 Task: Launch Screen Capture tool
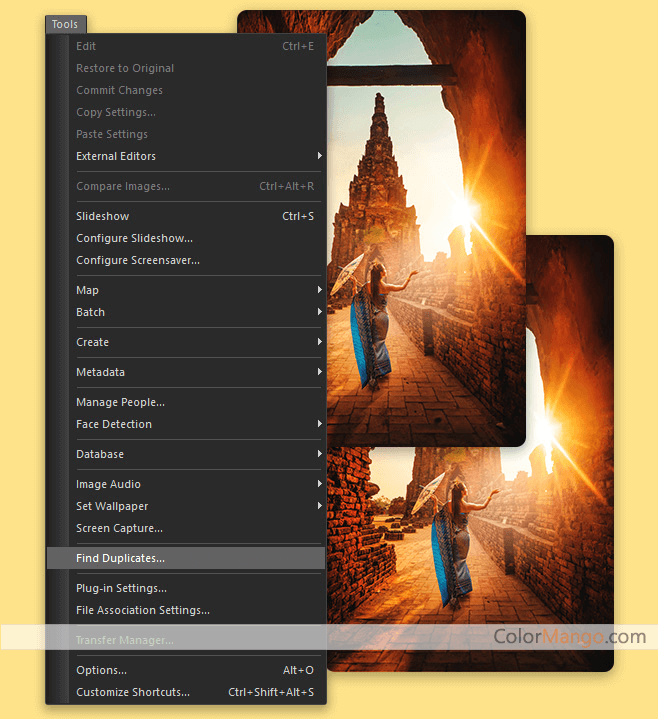(x=119, y=528)
